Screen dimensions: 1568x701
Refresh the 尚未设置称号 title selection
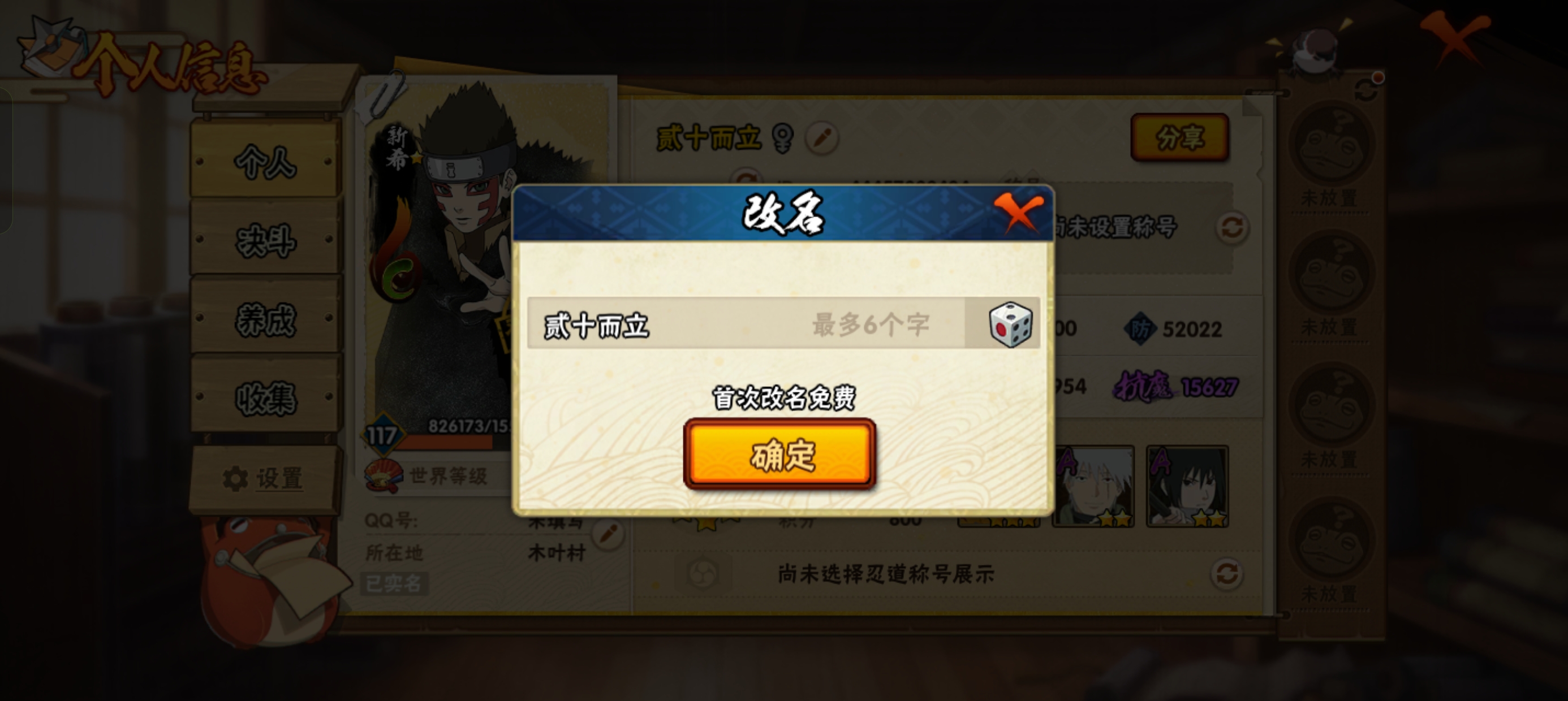point(1233,228)
